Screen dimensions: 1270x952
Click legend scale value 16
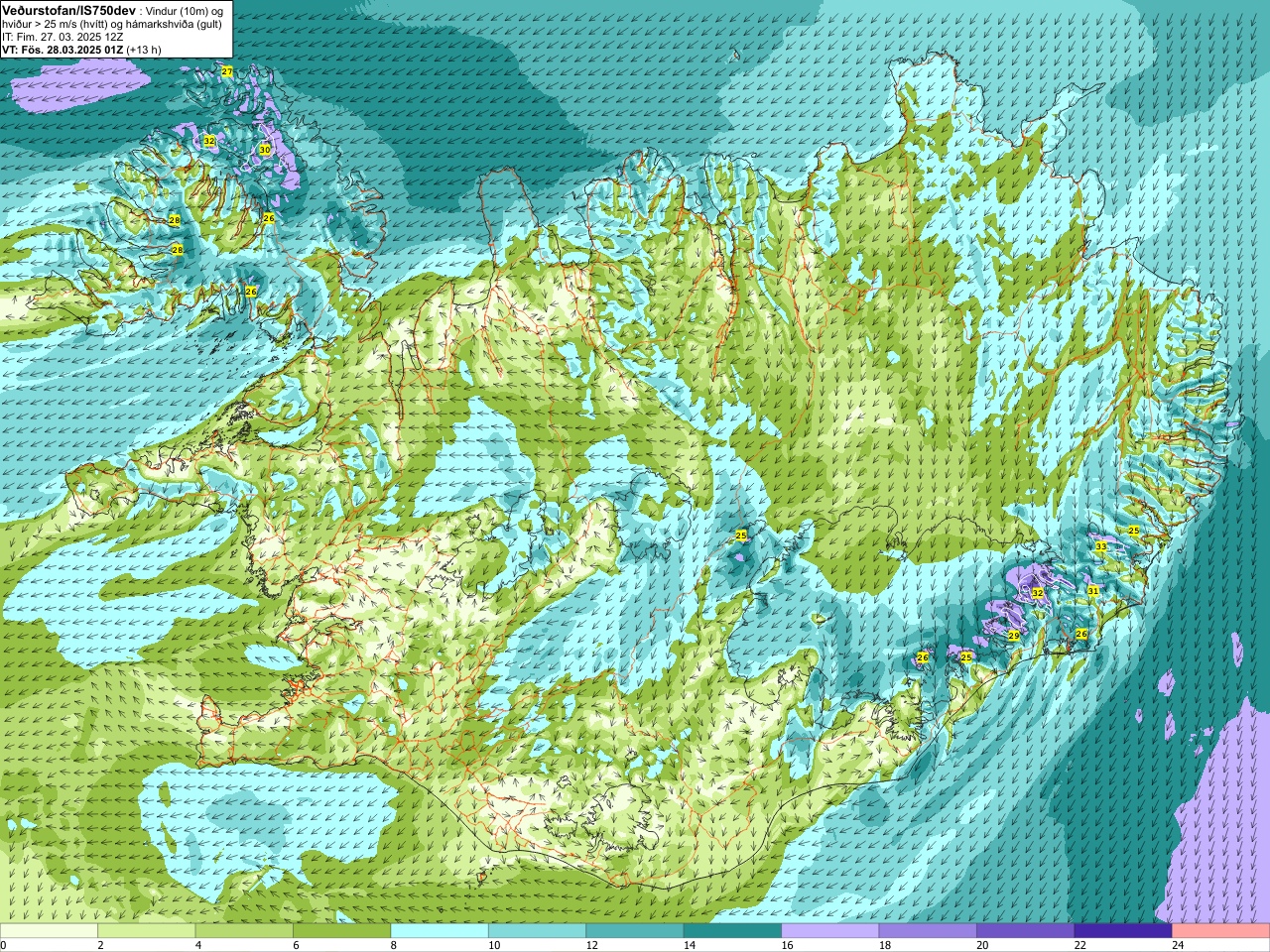tap(787, 945)
